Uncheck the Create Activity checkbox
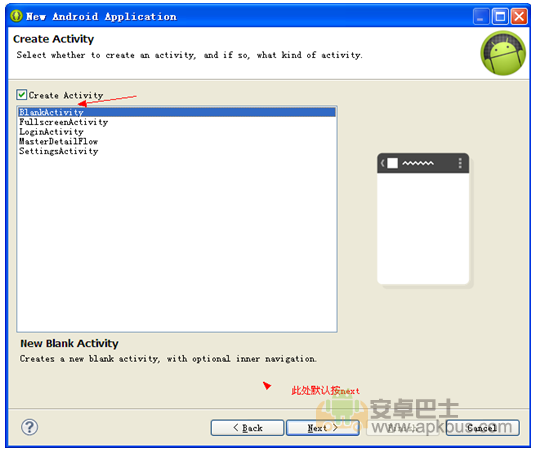Image resolution: width=535 pixels, height=451 pixels. click(21, 94)
